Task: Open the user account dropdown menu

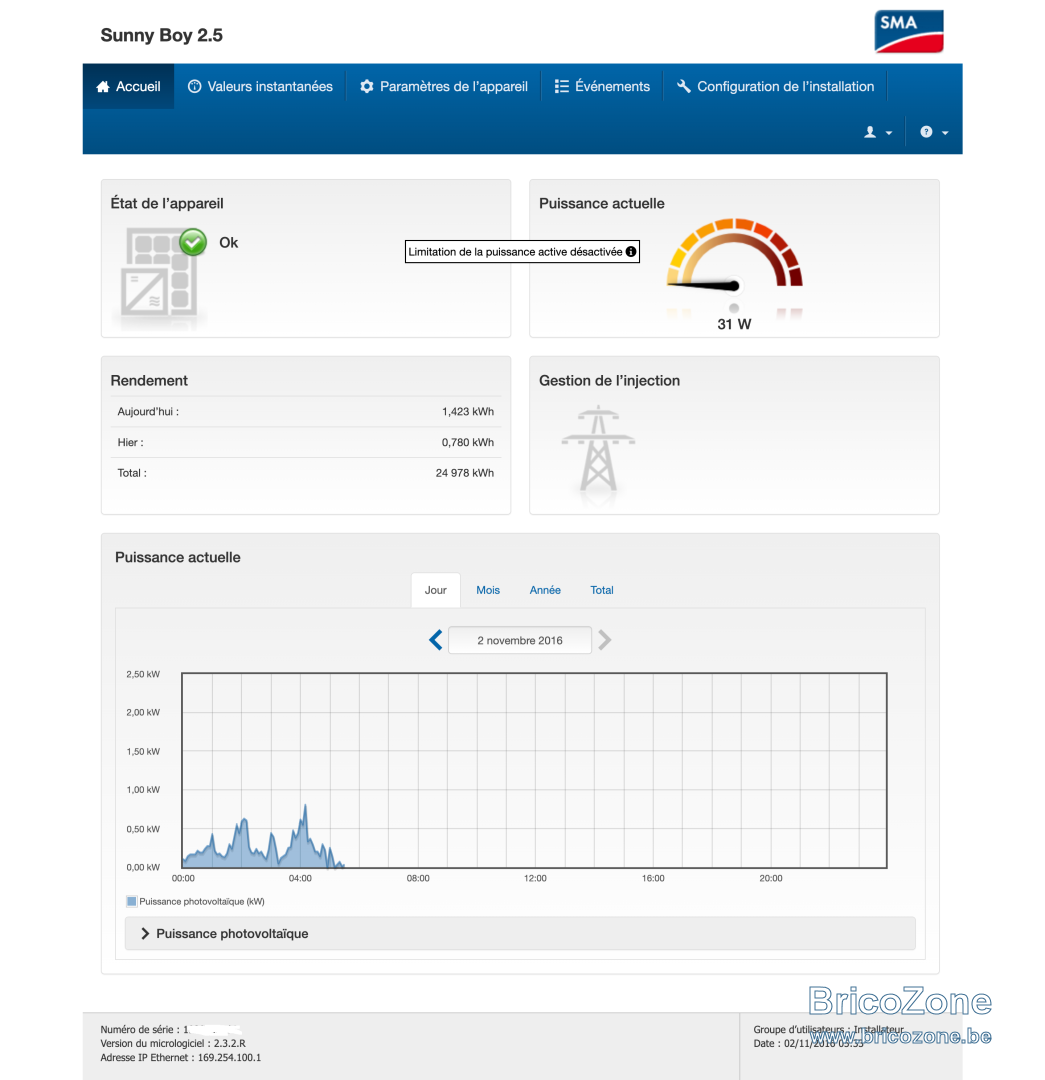Action: click(x=878, y=132)
